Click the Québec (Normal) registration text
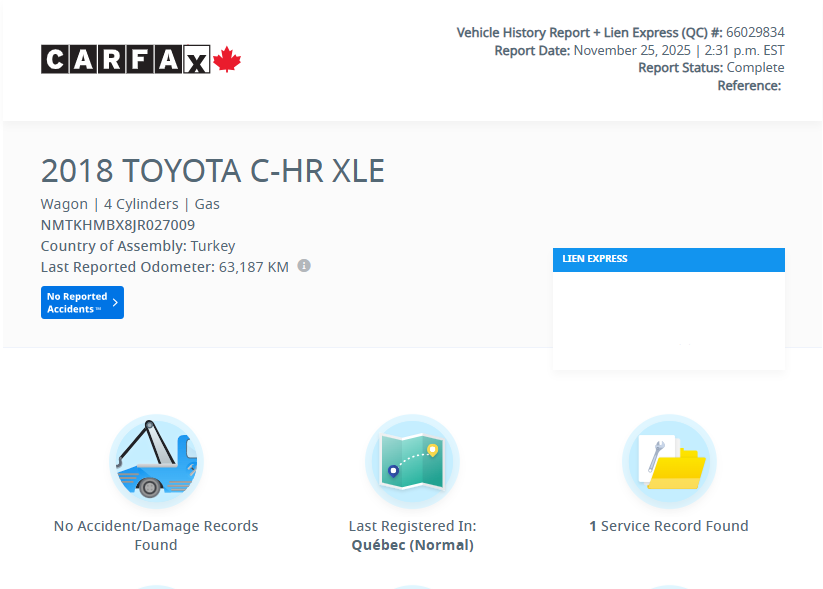823x589 pixels. pos(412,545)
